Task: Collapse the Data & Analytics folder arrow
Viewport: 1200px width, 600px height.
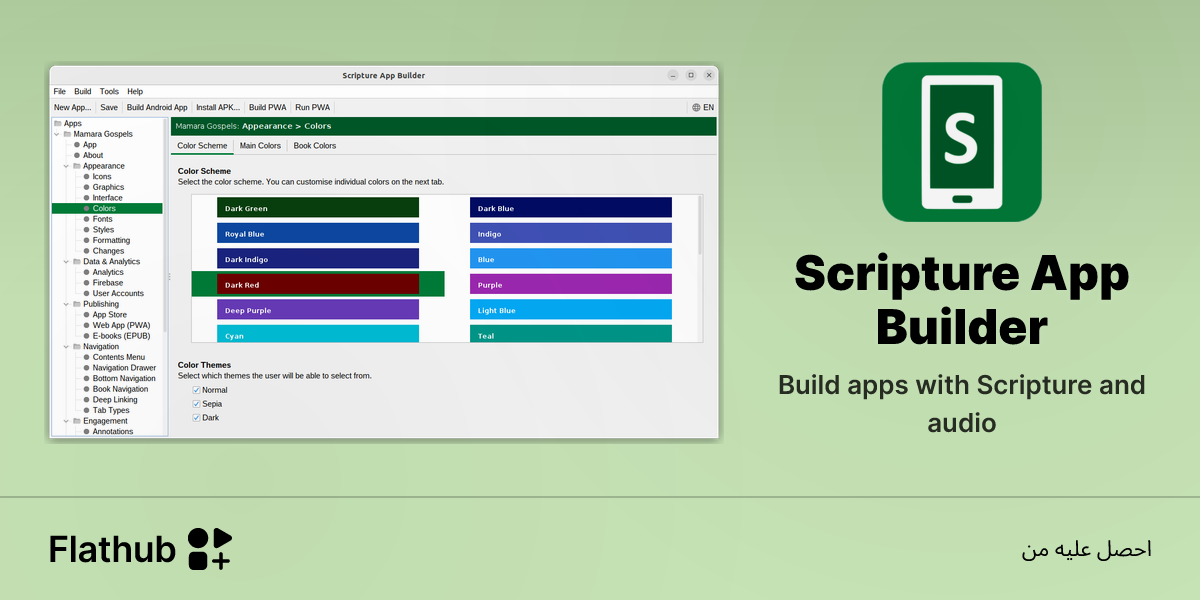Action: click(67, 262)
